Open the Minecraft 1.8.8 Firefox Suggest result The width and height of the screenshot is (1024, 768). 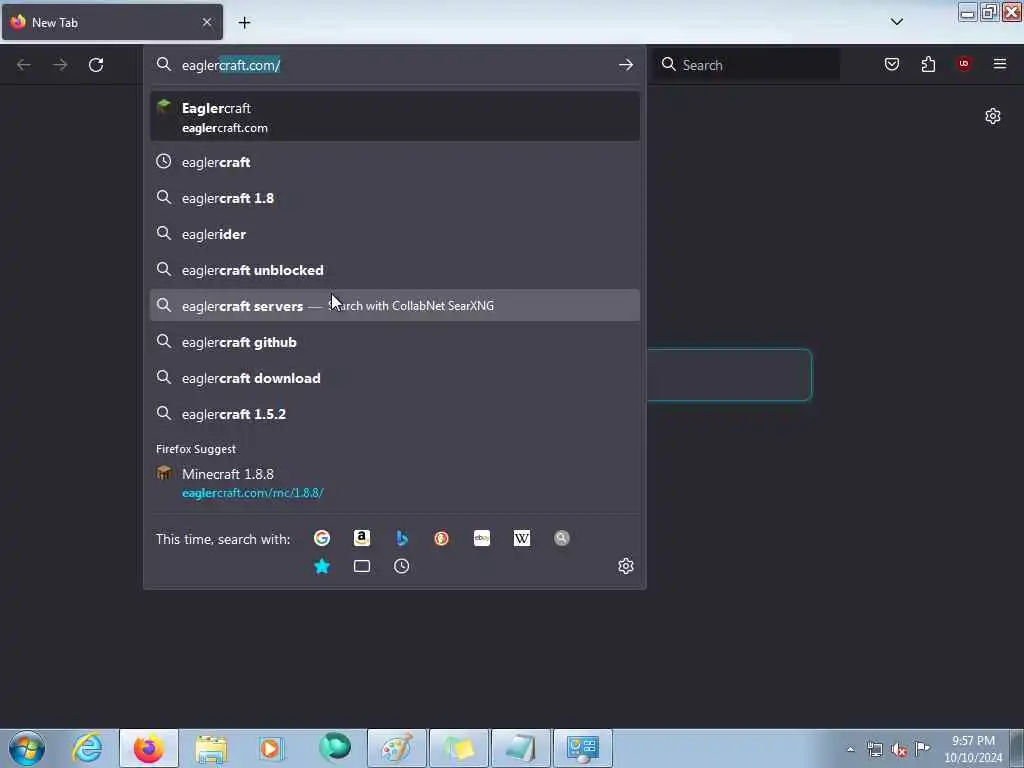point(394,483)
